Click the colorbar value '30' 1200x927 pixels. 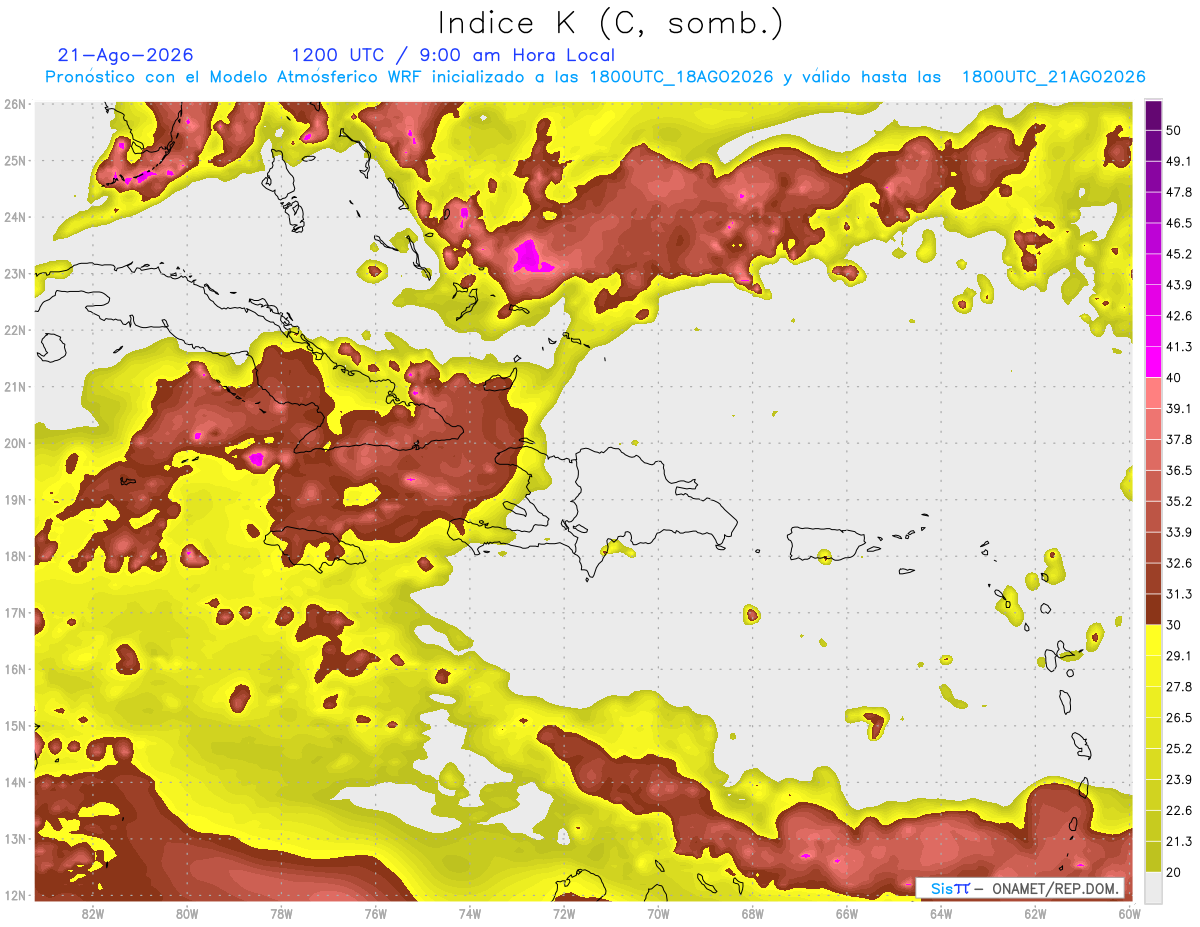[x=1174, y=625]
